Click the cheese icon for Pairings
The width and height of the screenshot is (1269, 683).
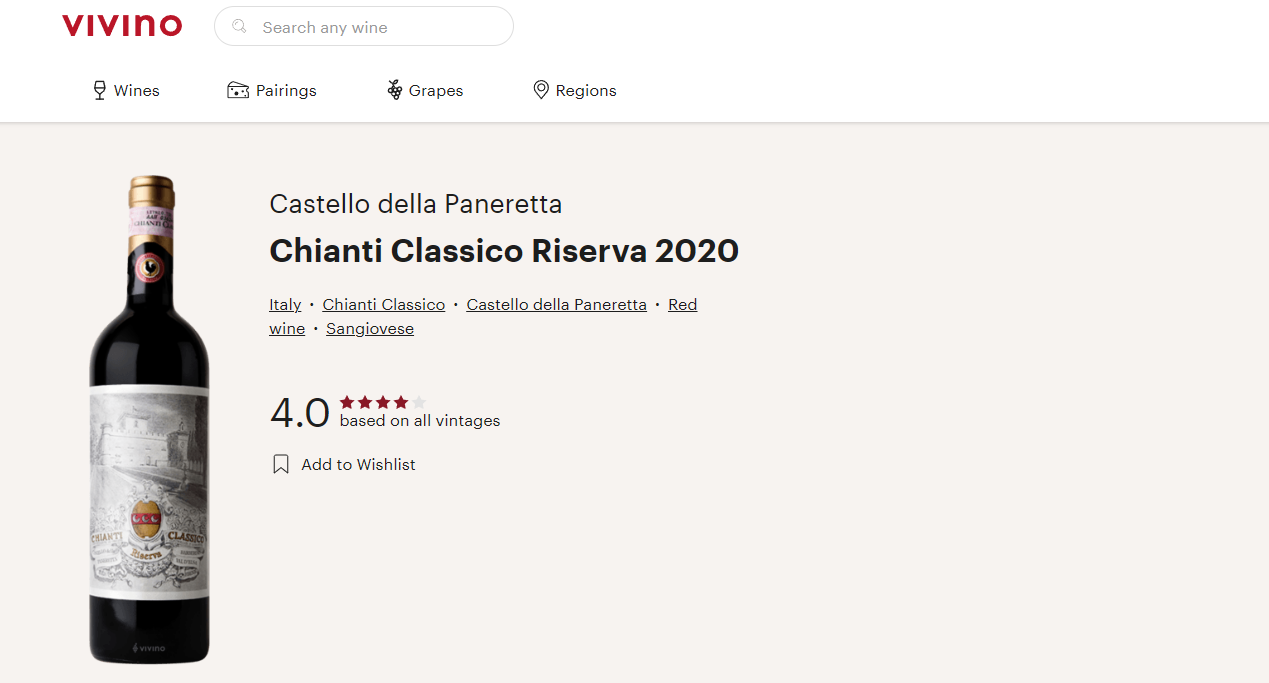[238, 90]
